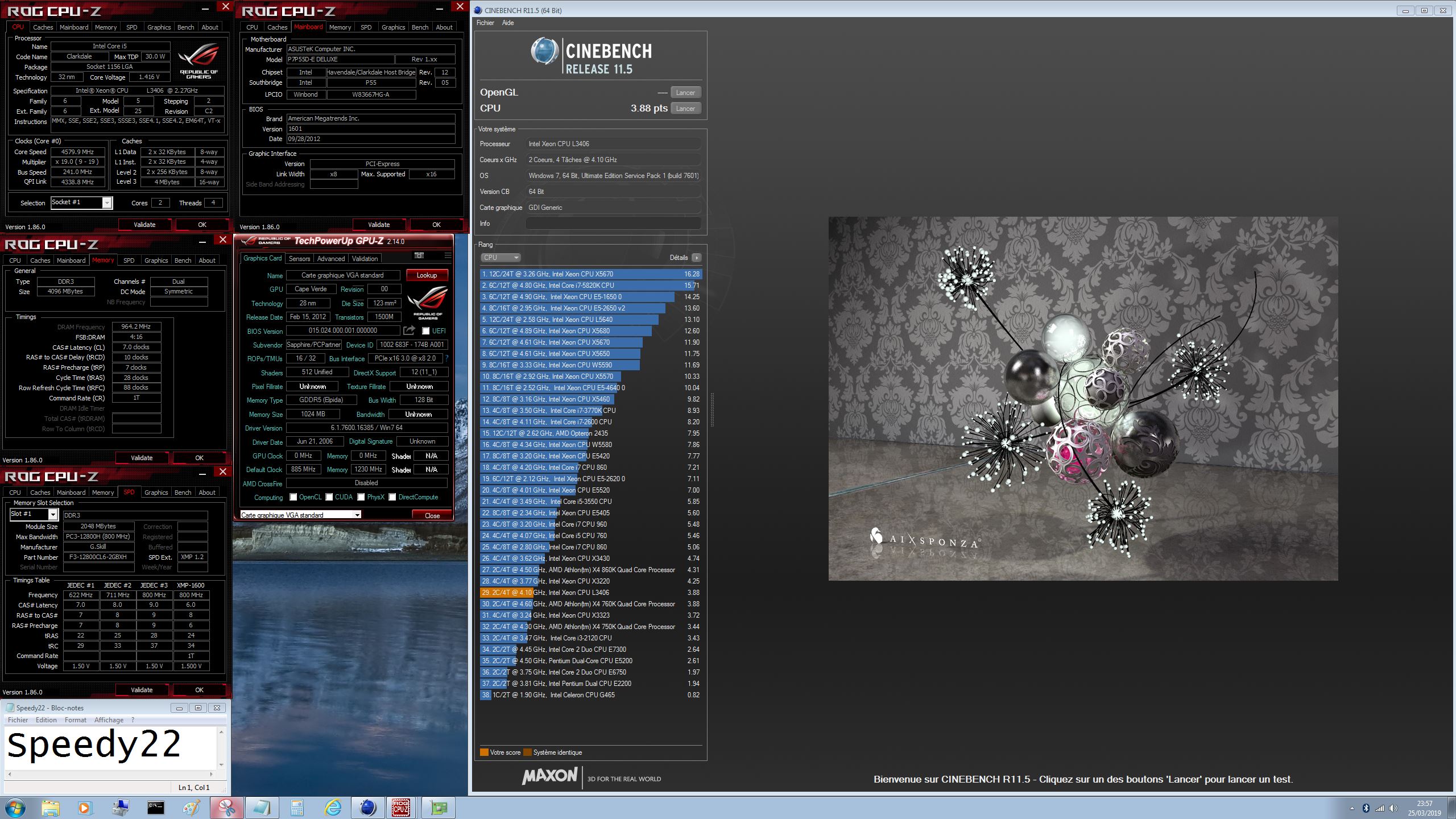The image size is (1456, 819).
Task: Toggle the PhysX computing checkbox
Action: [x=361, y=497]
